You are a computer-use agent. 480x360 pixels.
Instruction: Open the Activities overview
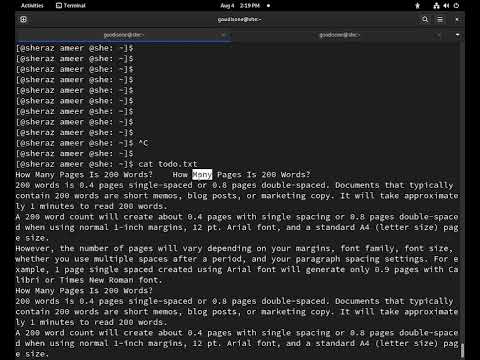[x=32, y=5]
